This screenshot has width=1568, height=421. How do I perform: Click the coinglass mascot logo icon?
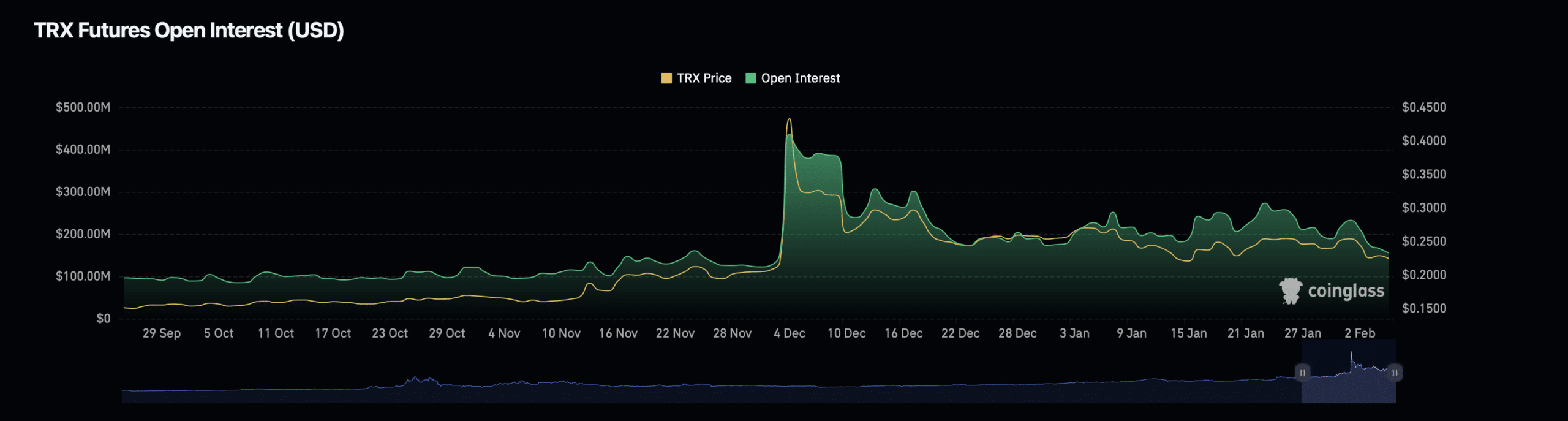pos(1291,290)
